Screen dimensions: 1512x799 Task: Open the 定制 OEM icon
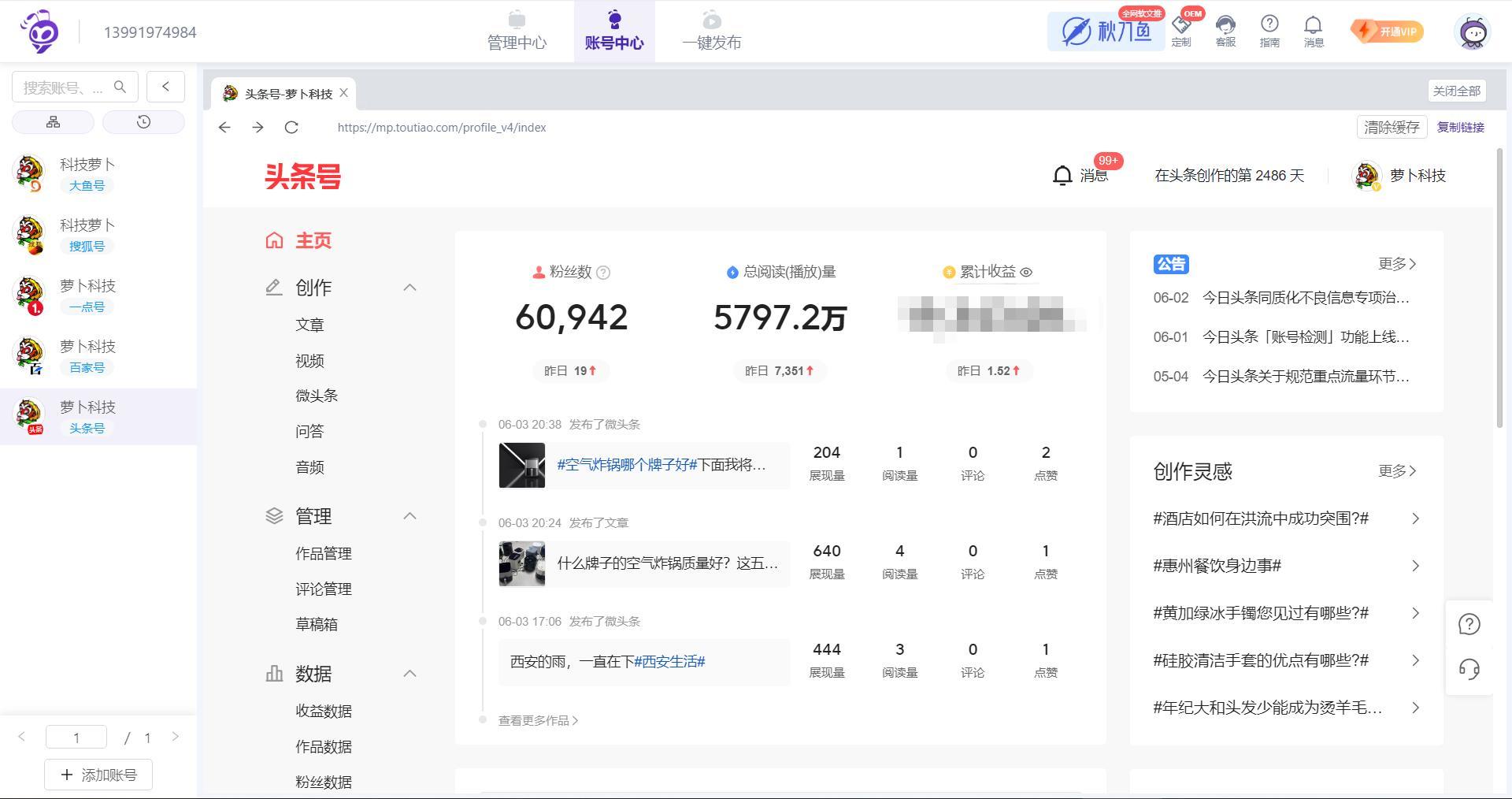coord(1181,30)
